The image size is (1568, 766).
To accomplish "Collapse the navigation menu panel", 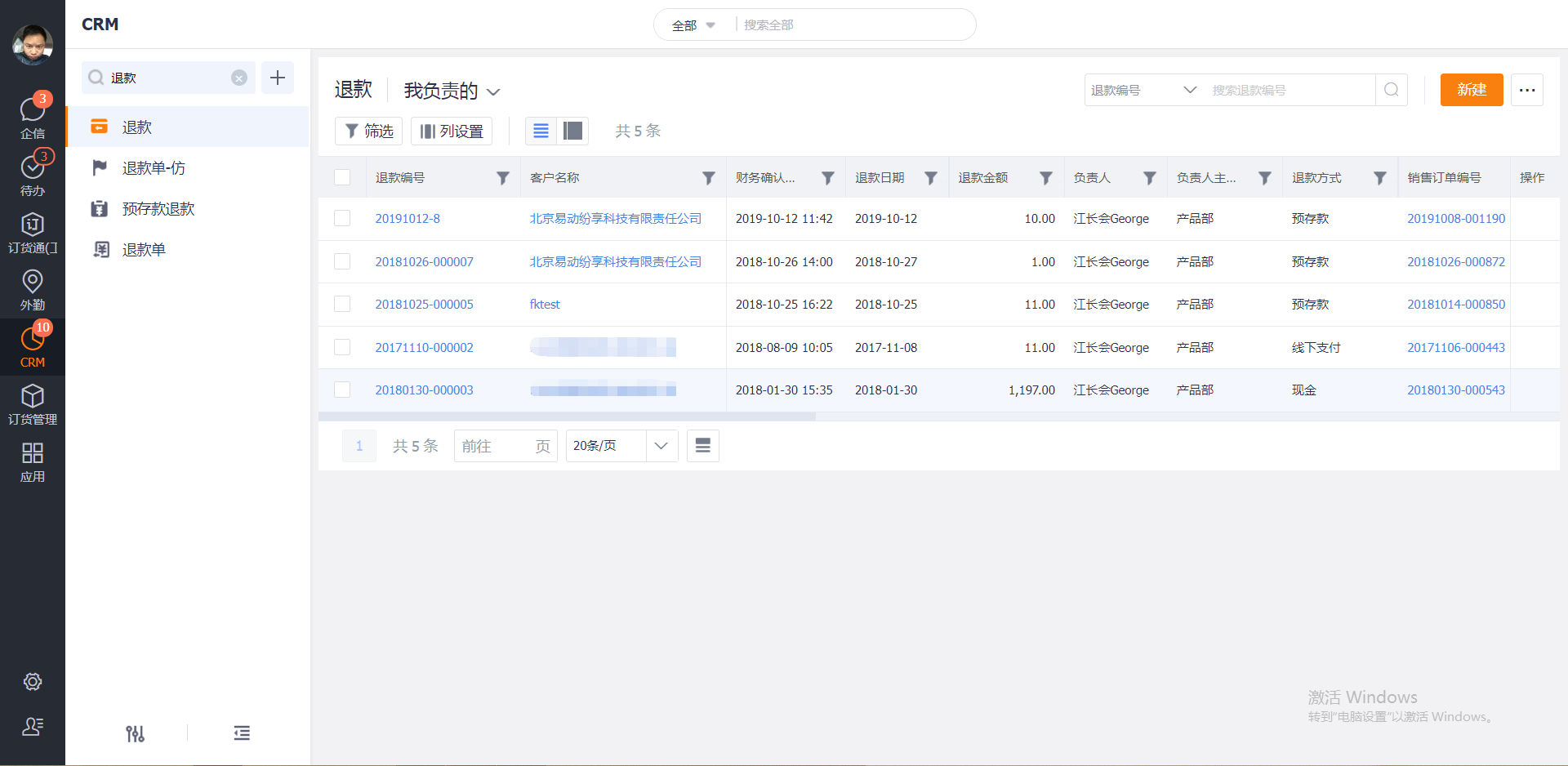I will [242, 733].
